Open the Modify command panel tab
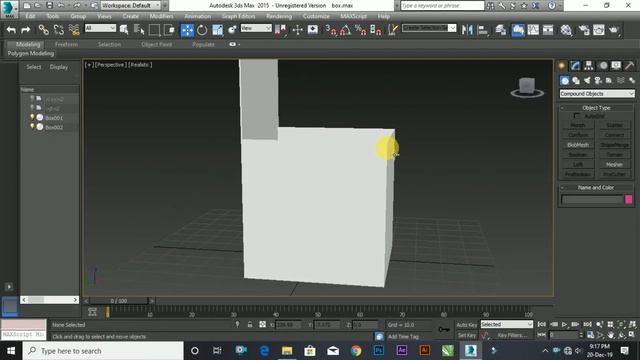Viewport: 640px width, 360px height. pyautogui.click(x=576, y=65)
